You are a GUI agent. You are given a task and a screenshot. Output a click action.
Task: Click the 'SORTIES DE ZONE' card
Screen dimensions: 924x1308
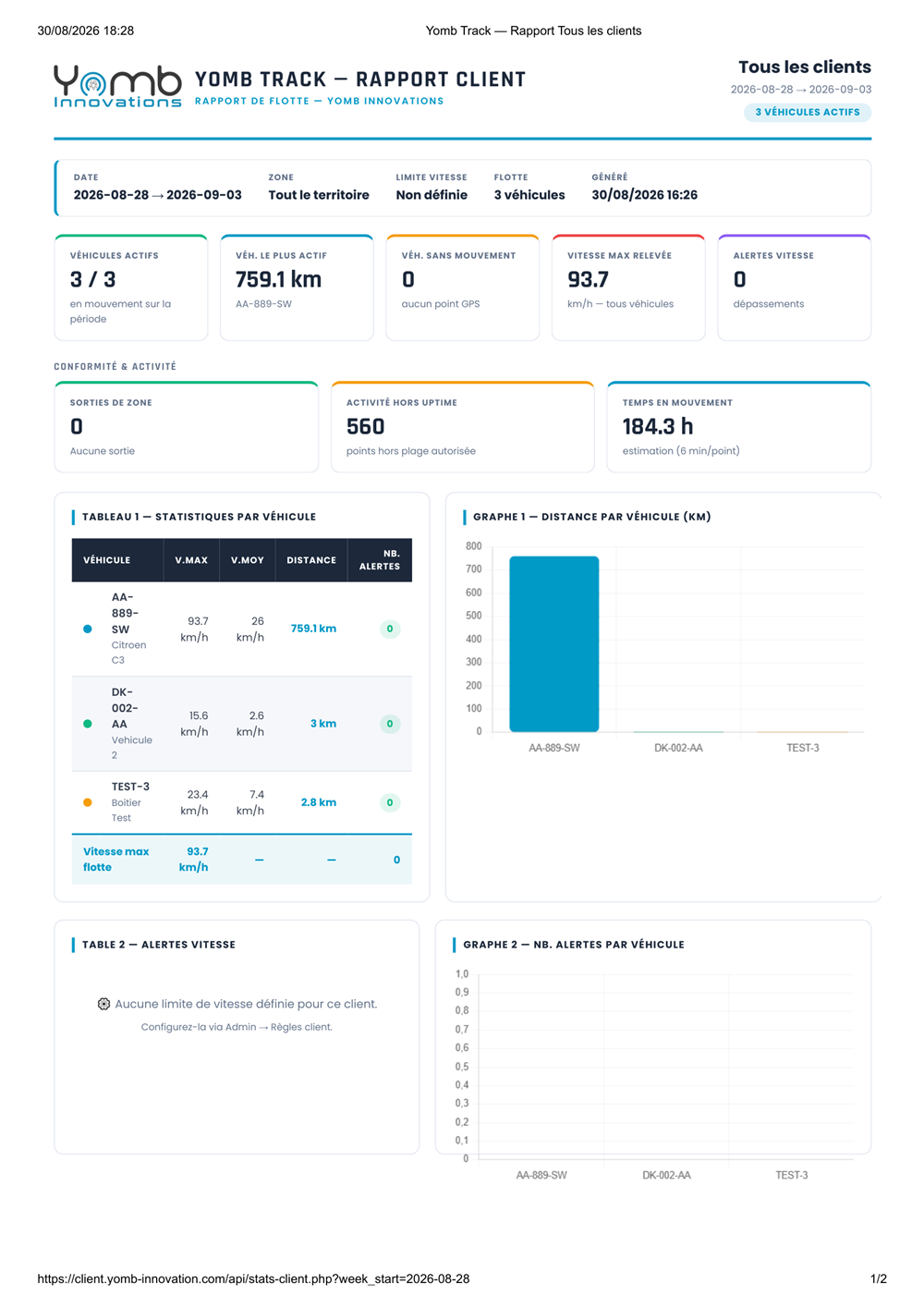tap(187, 427)
